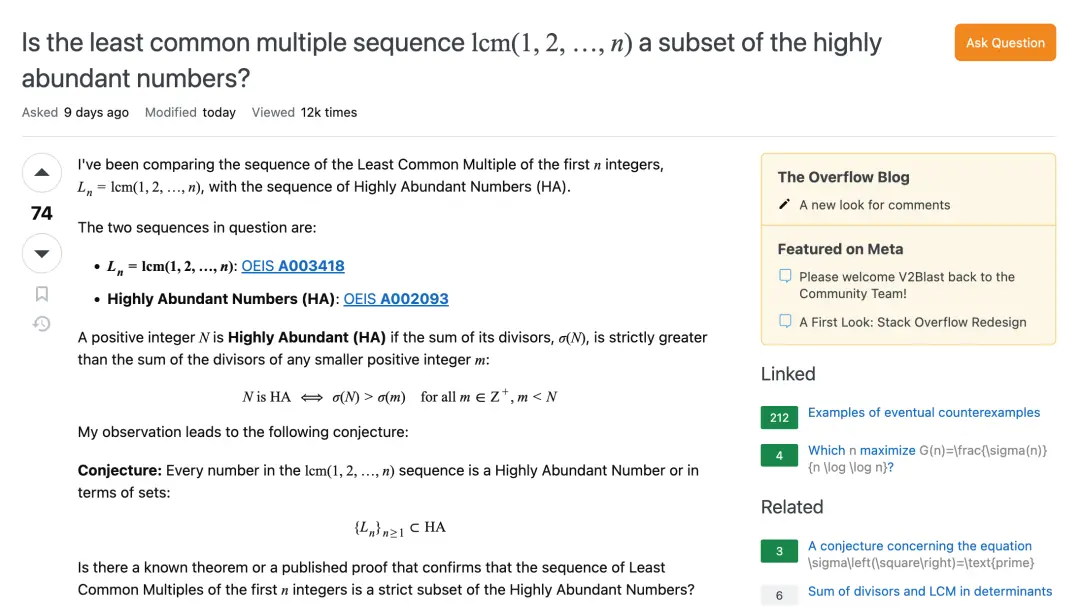This screenshot has width=1080, height=609.
Task: Click the 'Modified today' timestamp
Action: (219, 113)
